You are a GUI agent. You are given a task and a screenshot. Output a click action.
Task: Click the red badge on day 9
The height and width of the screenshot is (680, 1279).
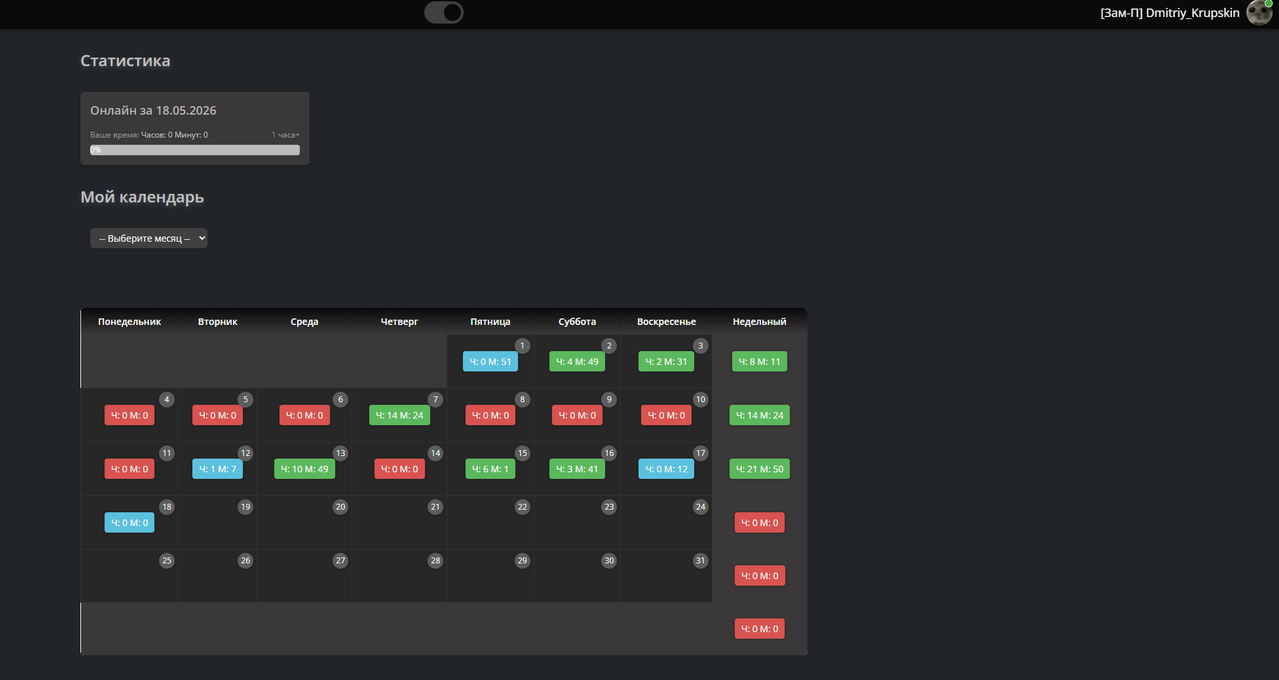(x=577, y=415)
